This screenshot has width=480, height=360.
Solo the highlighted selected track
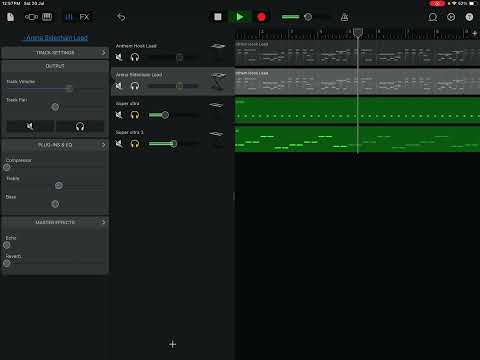135,86
